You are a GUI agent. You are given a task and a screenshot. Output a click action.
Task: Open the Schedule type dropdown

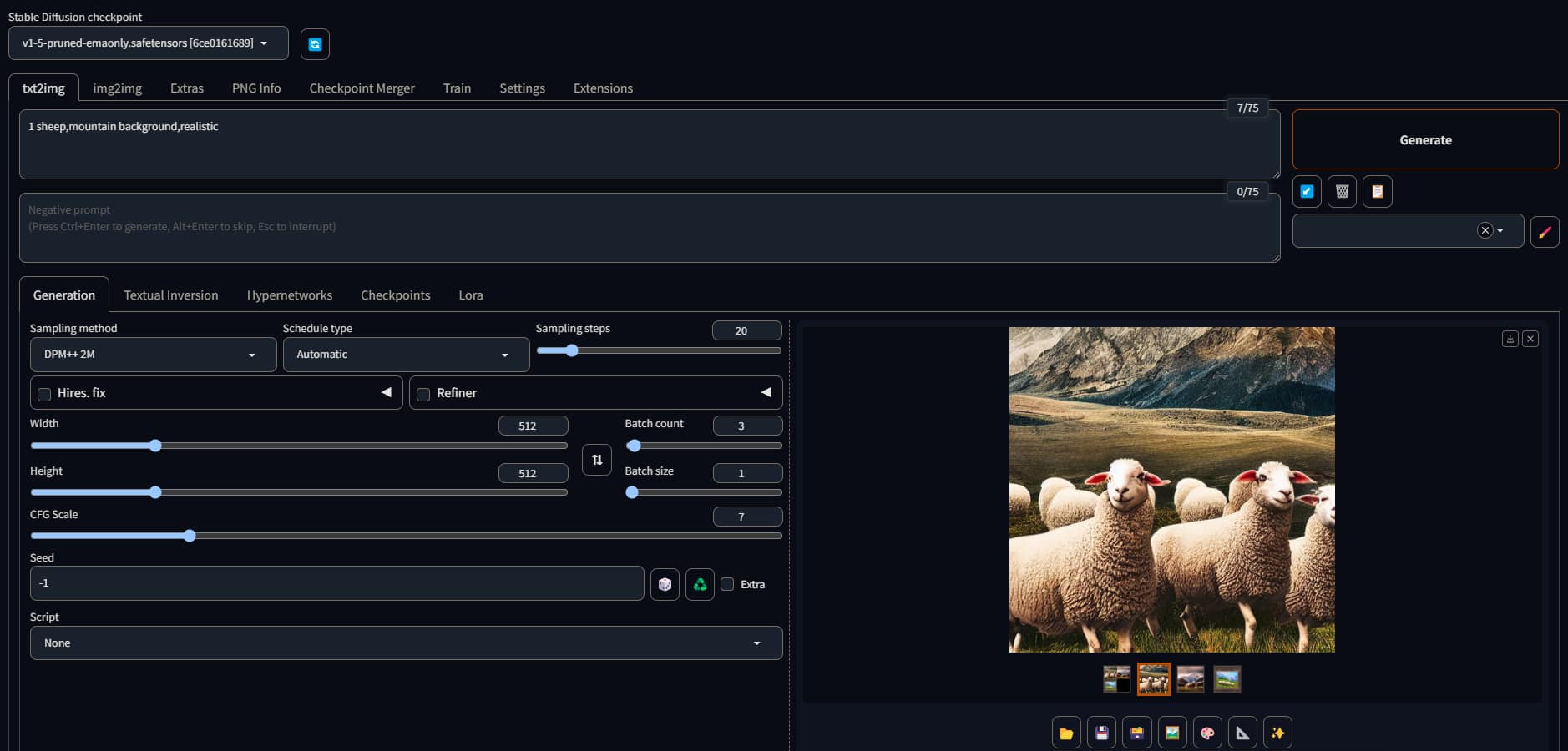[406, 355]
